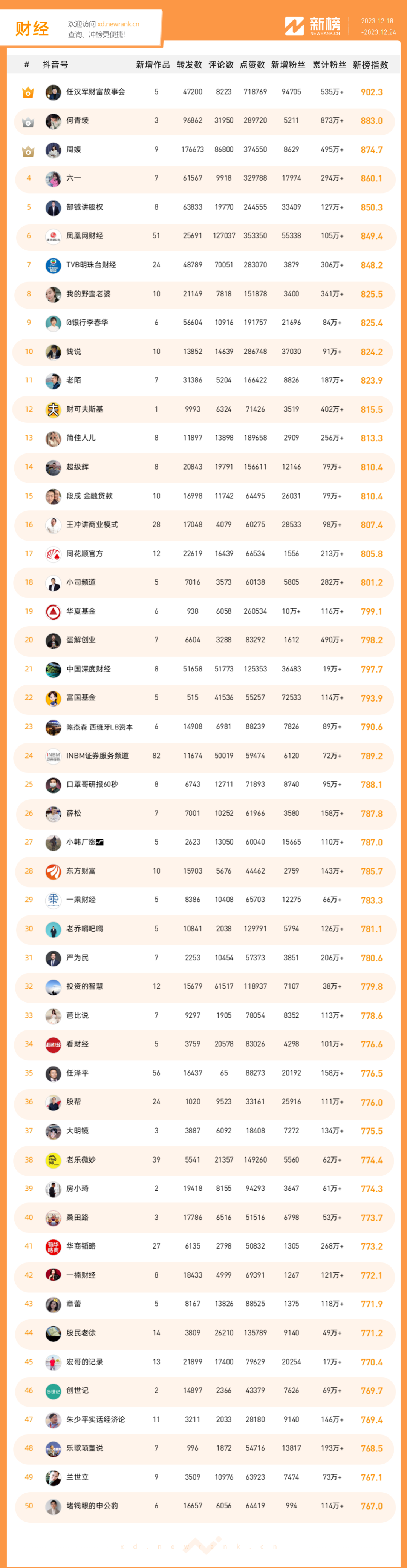The width and height of the screenshot is (407, 1568).
Task: Click 老乐微妙 yellow avatar thumbnail
Action: tap(54, 1160)
